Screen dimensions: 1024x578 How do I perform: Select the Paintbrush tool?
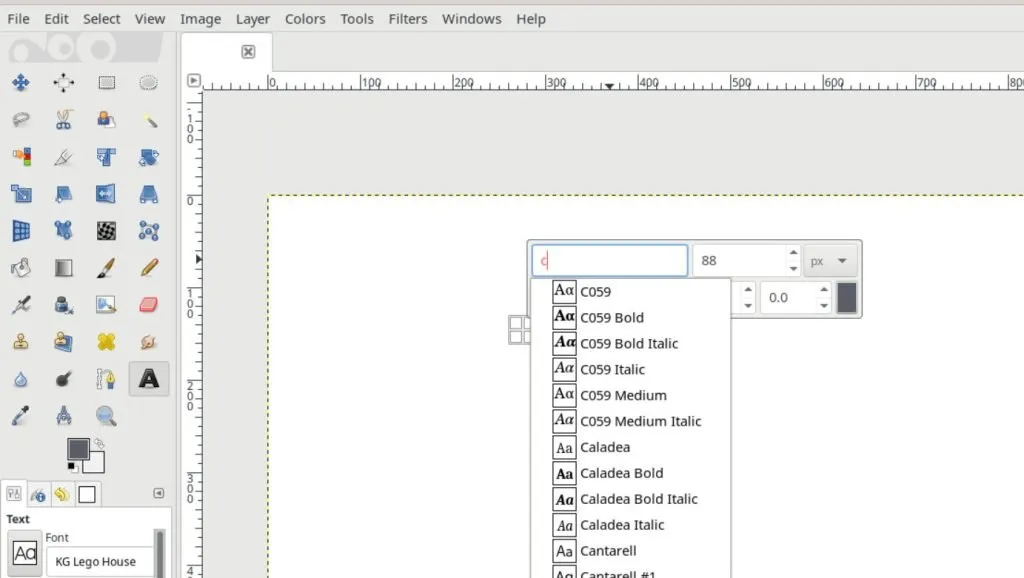[x=106, y=268]
